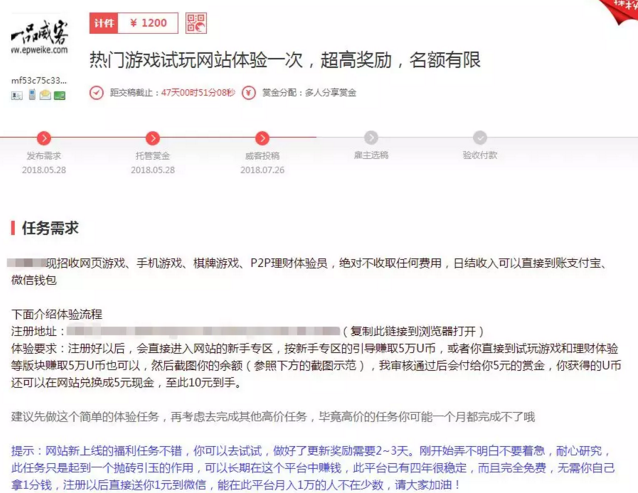Click the clock icon beside 距交稿截止
Image resolution: width=638 pixels, height=493 pixels.
[x=96, y=92]
